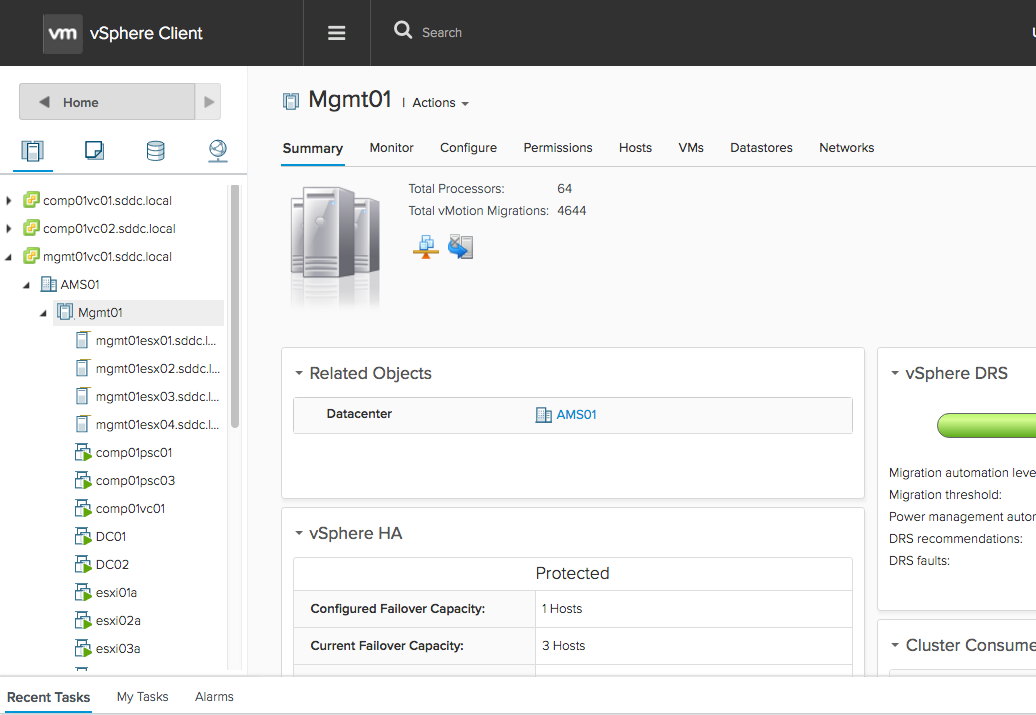The image size is (1036, 715).
Task: Select esxi03a VM in tree
Action: pos(118,648)
